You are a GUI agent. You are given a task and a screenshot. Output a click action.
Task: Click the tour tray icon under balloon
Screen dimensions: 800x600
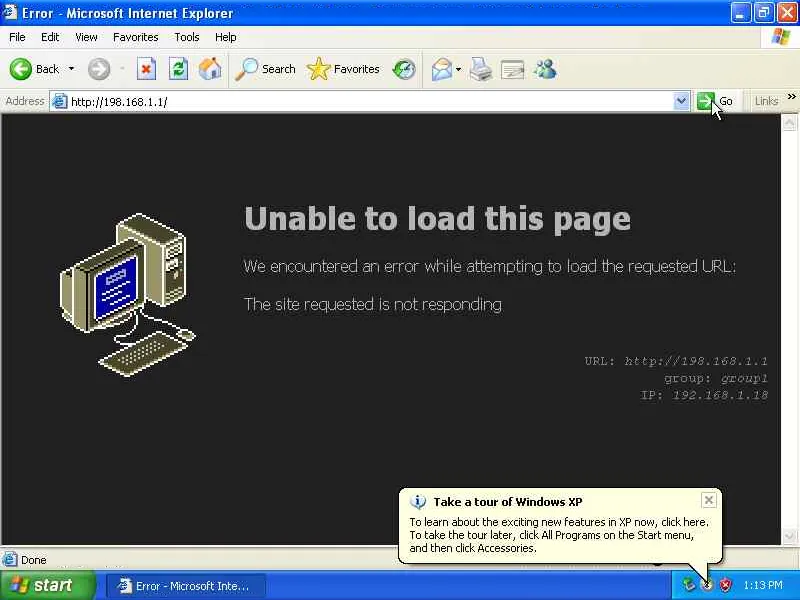[x=707, y=585]
